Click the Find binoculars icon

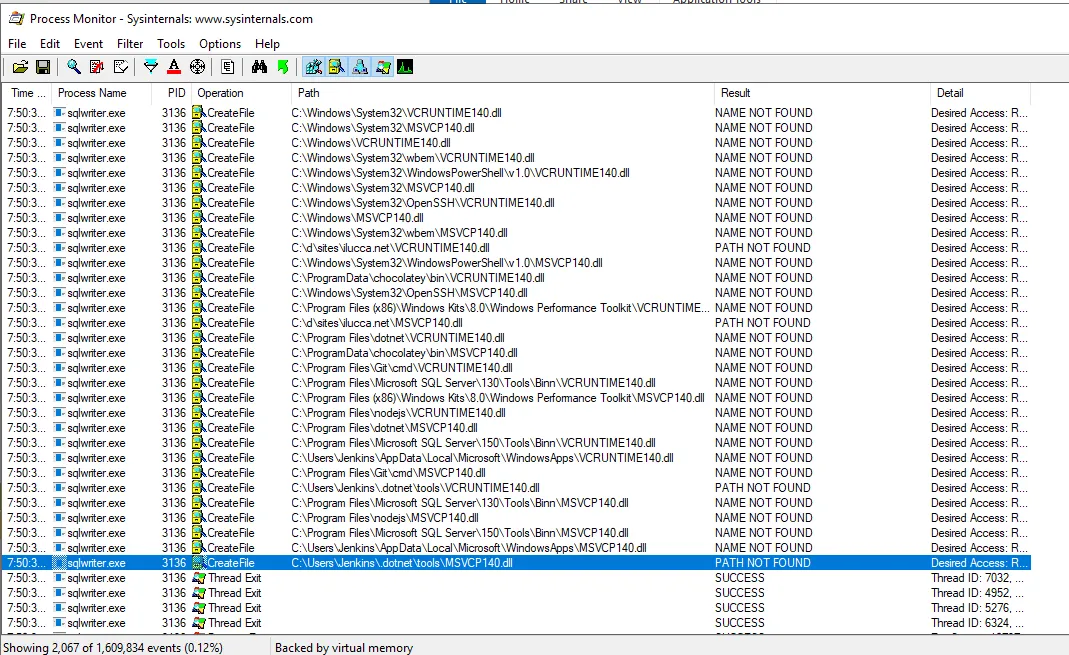coord(259,67)
